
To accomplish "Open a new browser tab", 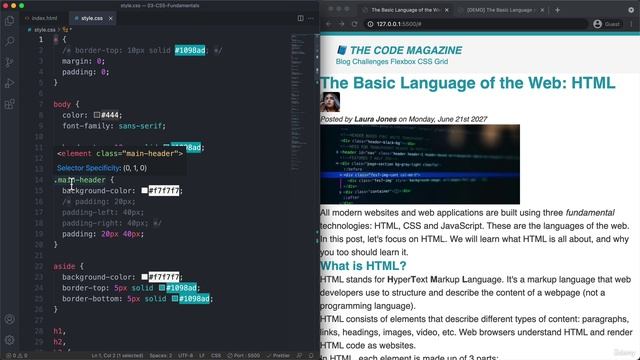I will coord(558,10).
